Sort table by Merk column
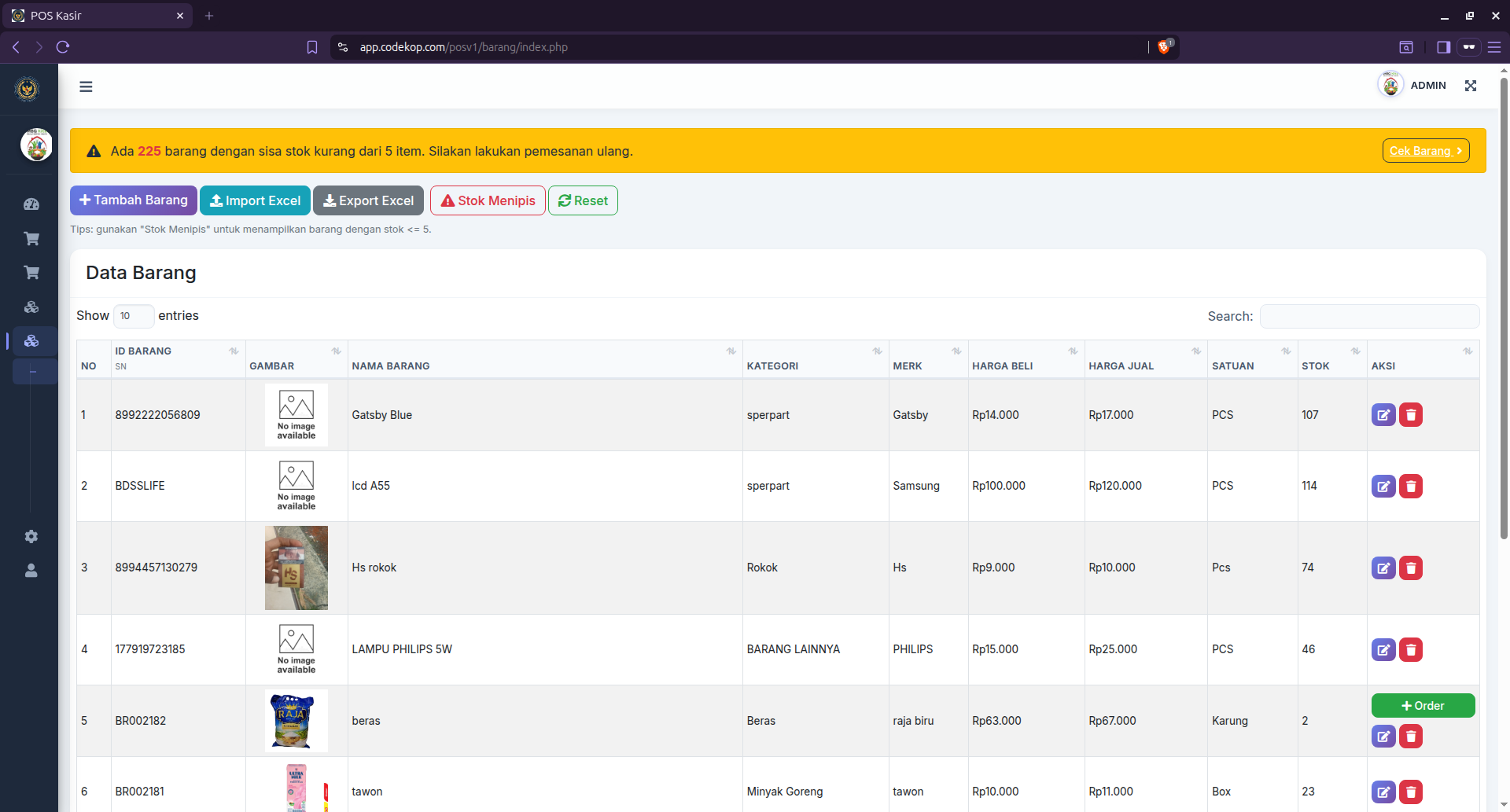This screenshot has height=812, width=1510. click(x=928, y=358)
